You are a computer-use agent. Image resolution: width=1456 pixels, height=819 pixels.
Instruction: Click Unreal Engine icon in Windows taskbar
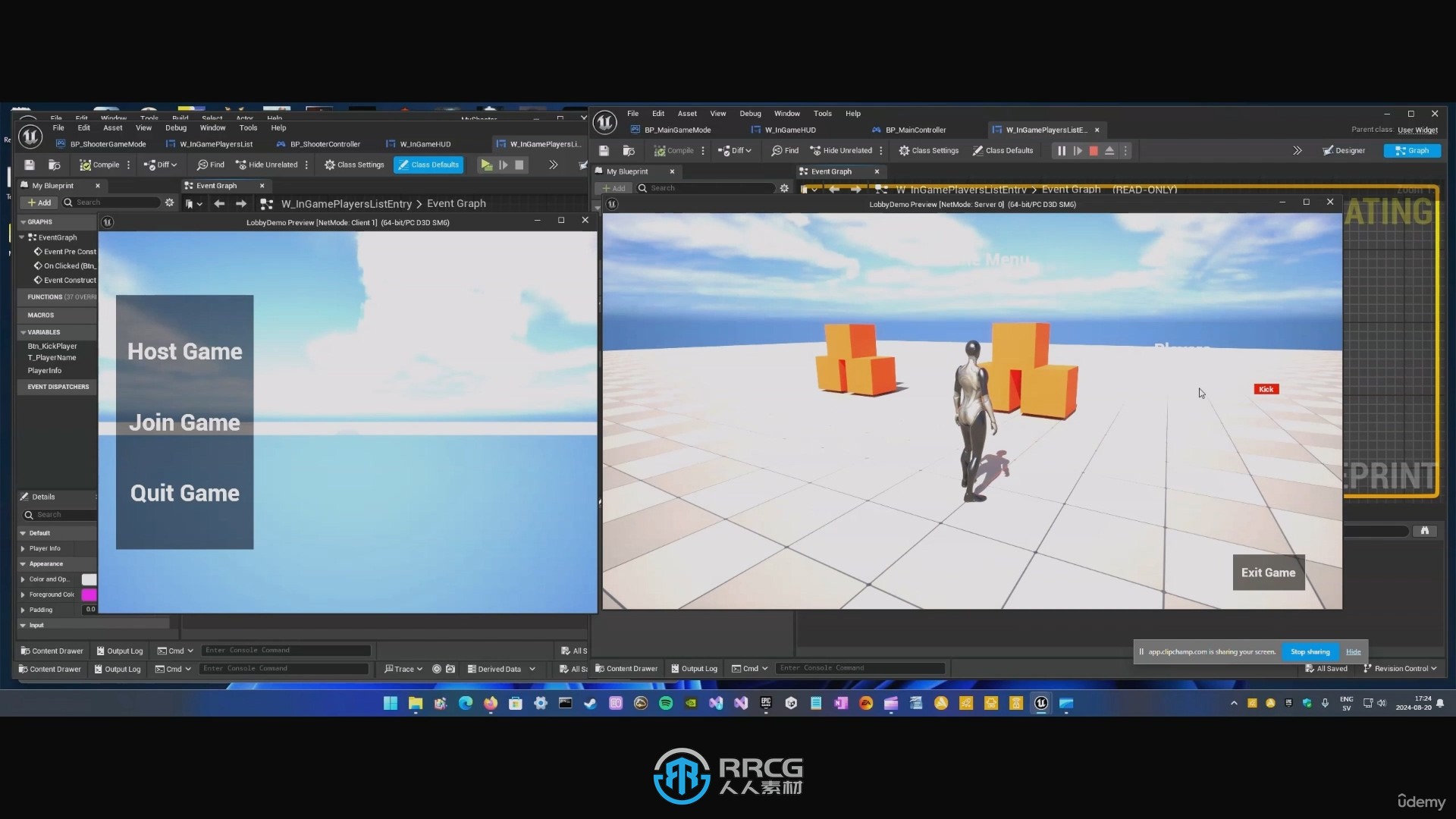[1041, 703]
